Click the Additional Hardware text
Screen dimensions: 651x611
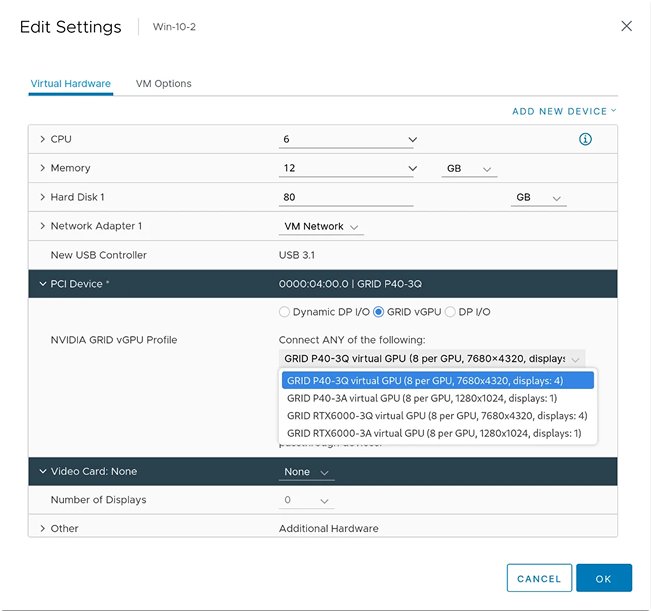coord(328,528)
